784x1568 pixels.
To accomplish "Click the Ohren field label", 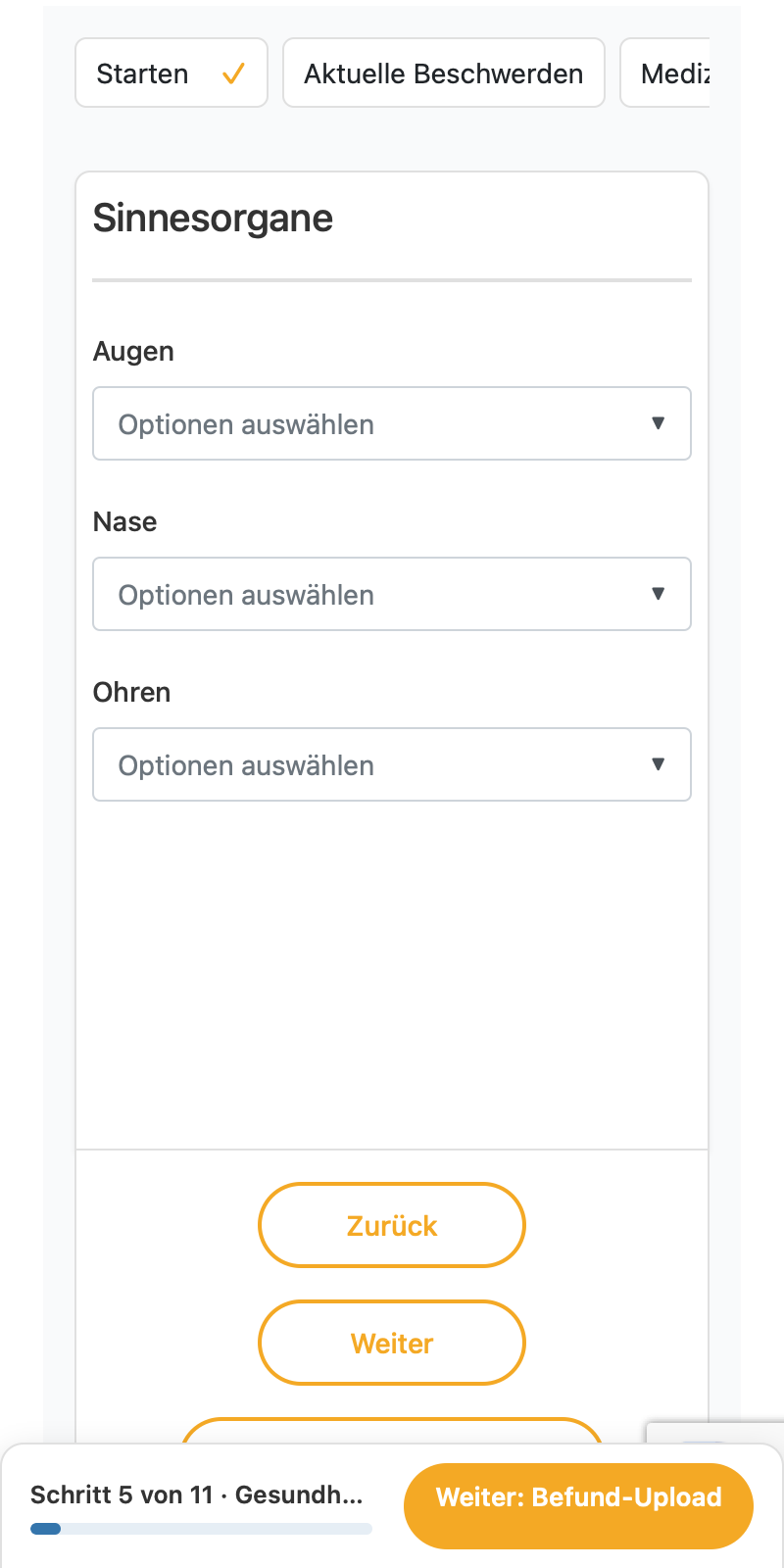I will click(131, 692).
